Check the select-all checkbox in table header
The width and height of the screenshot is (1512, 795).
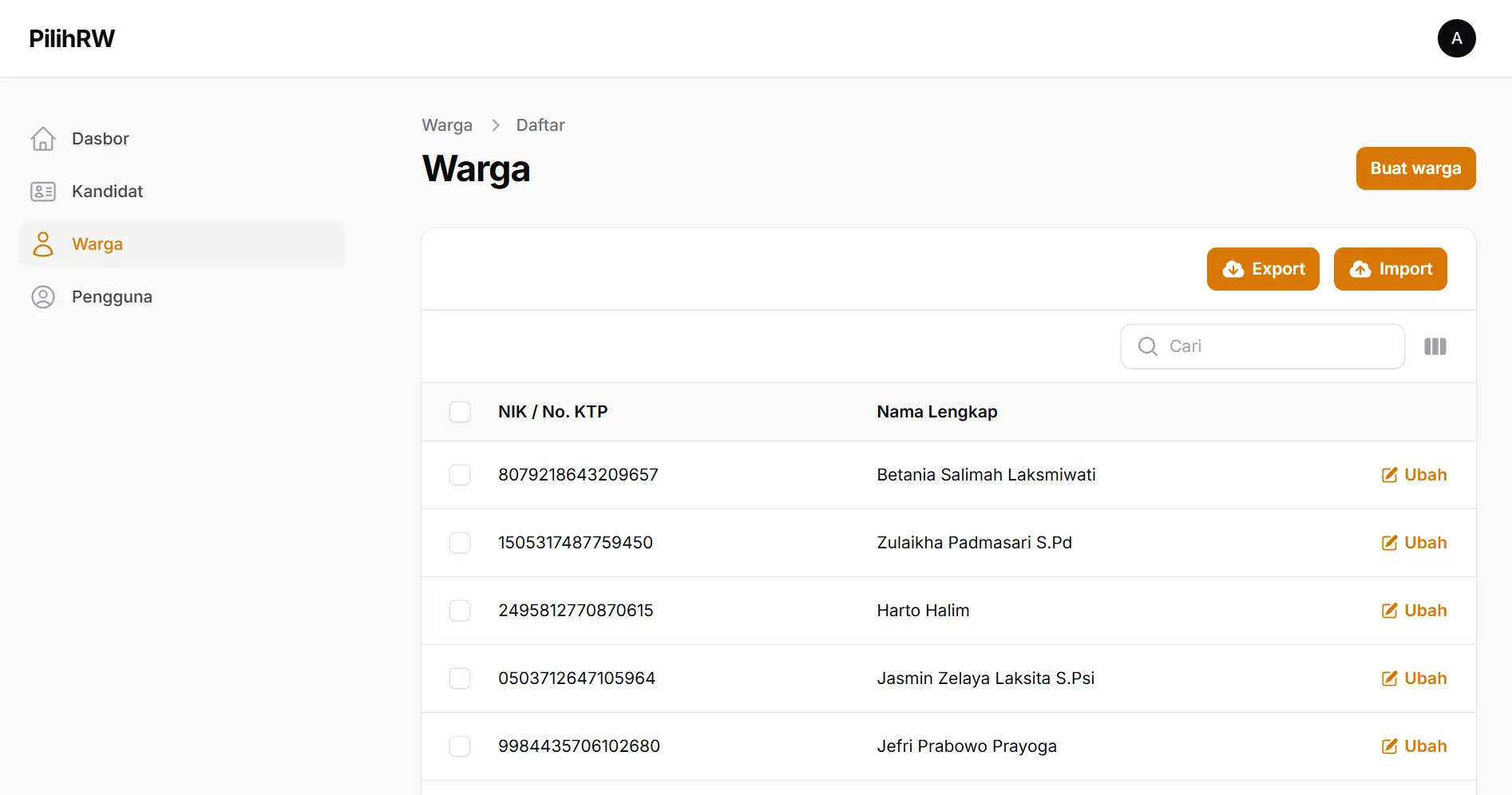[460, 412]
